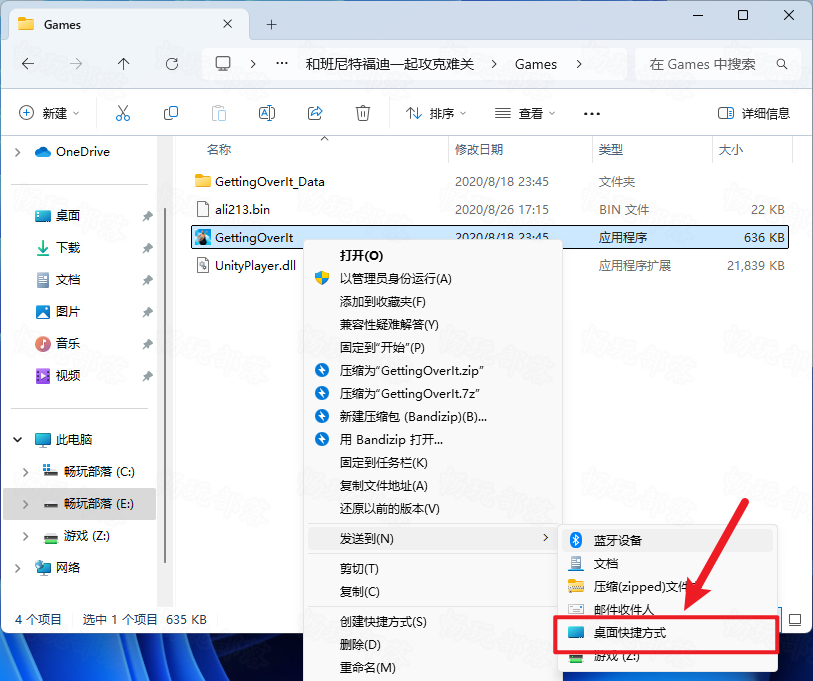This screenshot has height=681, width=813.
Task: Close the Games tab
Action: tap(227, 24)
